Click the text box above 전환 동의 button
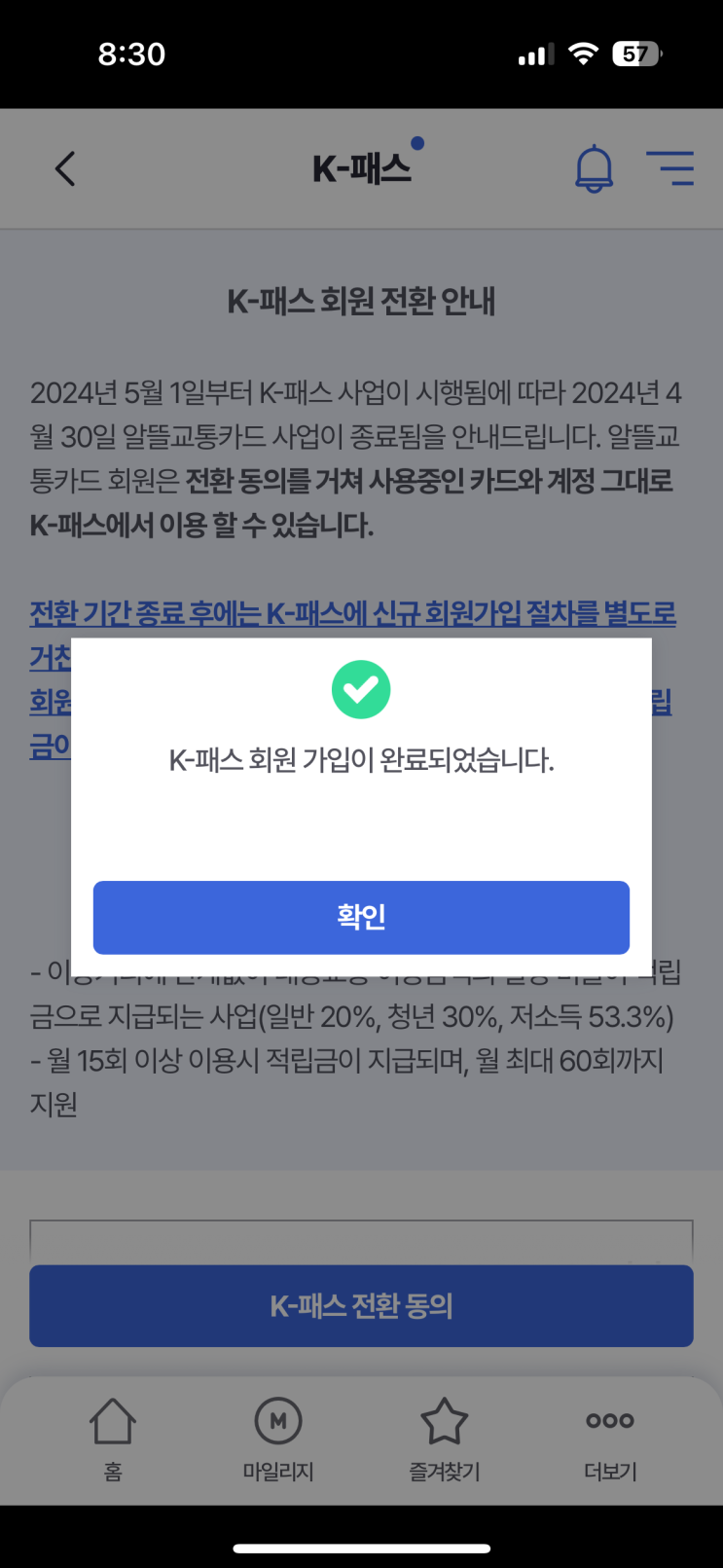Screen dimensions: 723x1568 click(361, 1241)
